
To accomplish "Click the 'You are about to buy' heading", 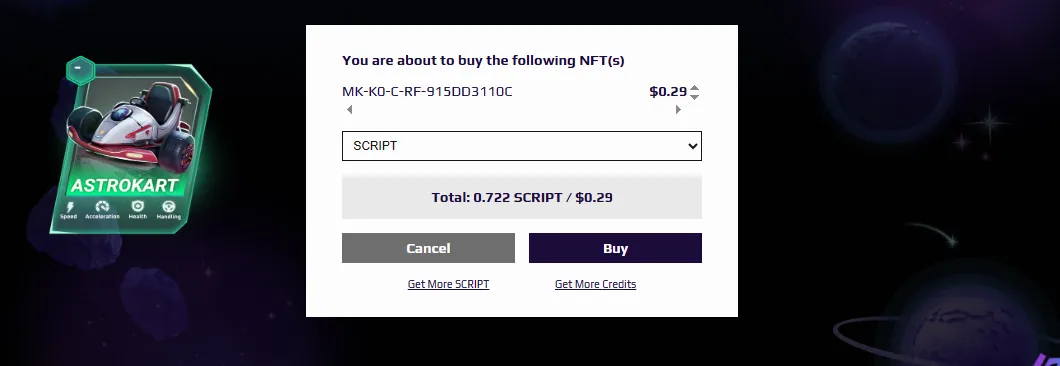I will 483,60.
